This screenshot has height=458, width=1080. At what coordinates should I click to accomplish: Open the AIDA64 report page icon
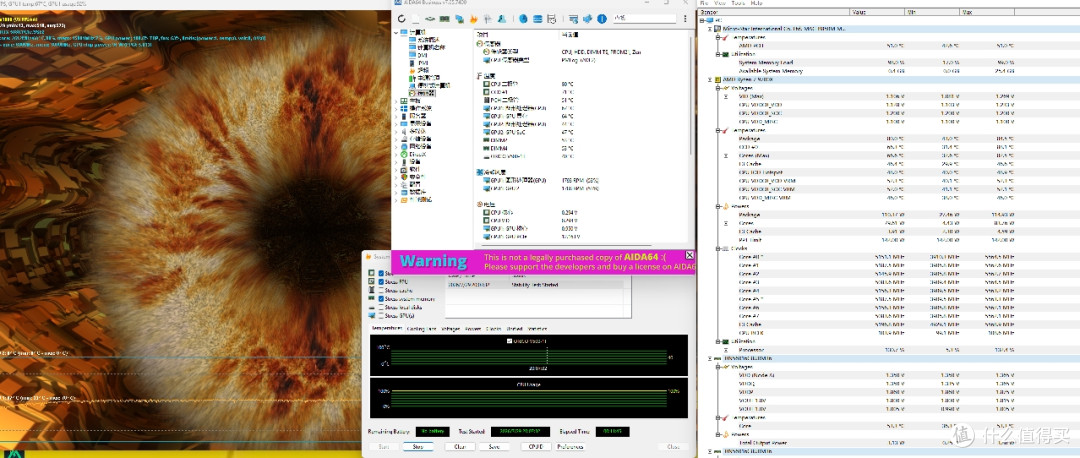pos(415,19)
